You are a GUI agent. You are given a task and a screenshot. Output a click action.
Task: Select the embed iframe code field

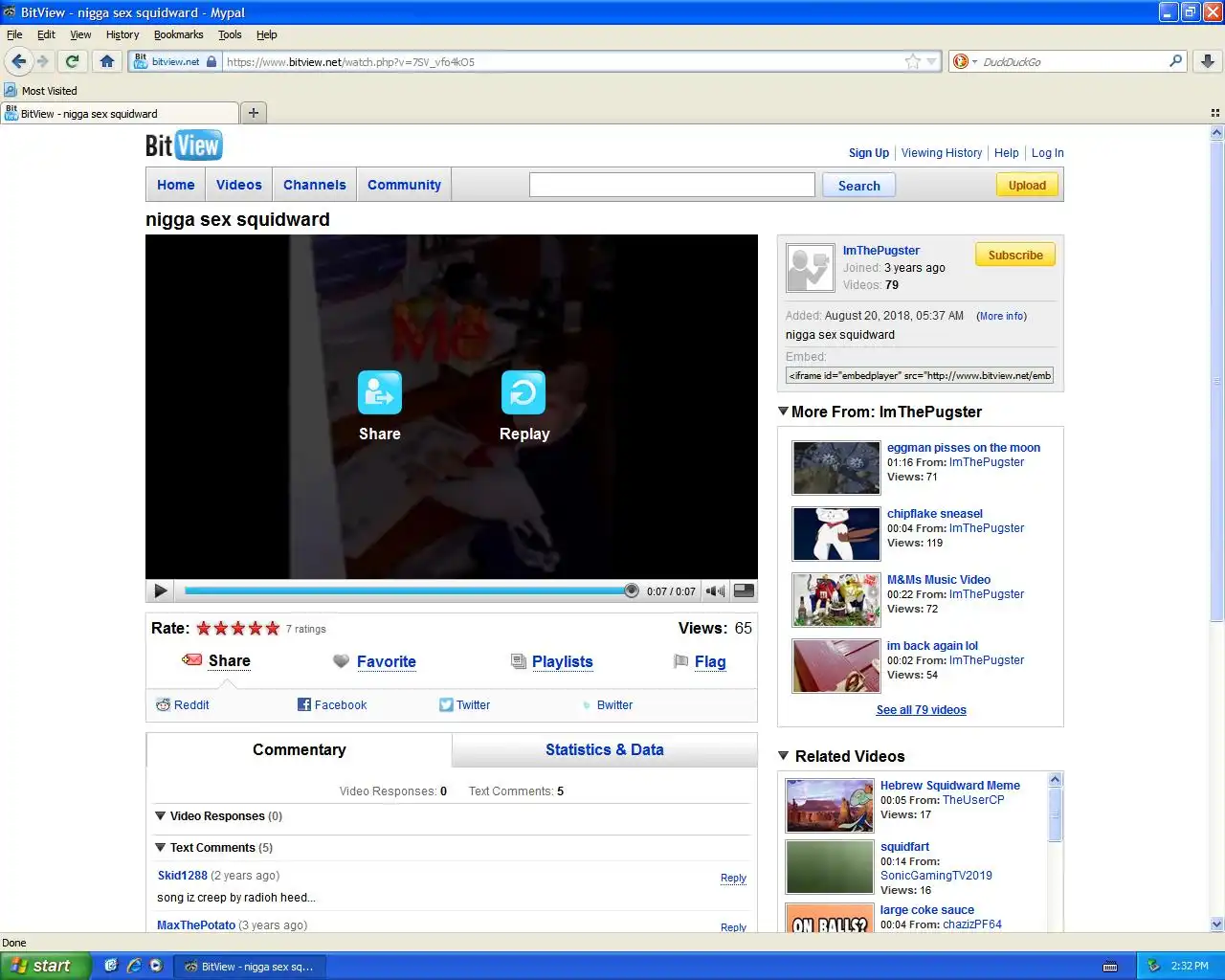tap(920, 375)
